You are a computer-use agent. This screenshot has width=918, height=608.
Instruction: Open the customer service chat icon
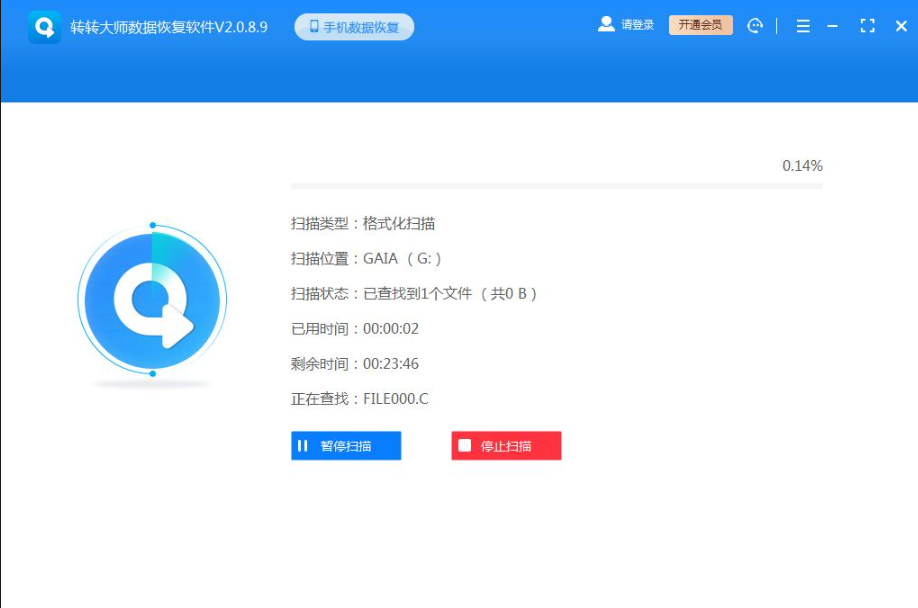[x=755, y=26]
